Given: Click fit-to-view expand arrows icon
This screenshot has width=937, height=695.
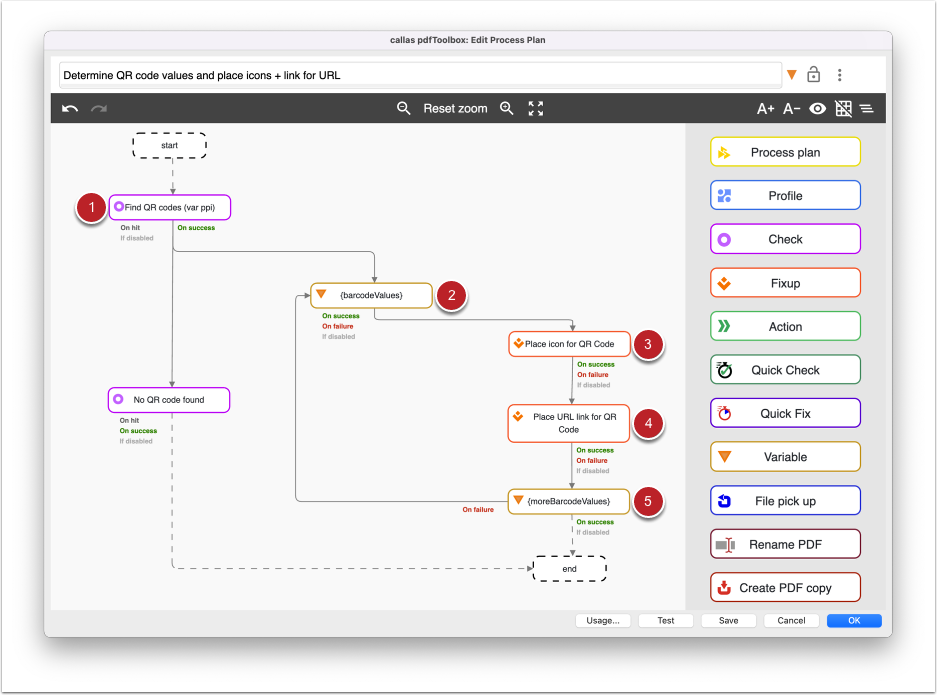Looking at the screenshot, I should coord(536,108).
